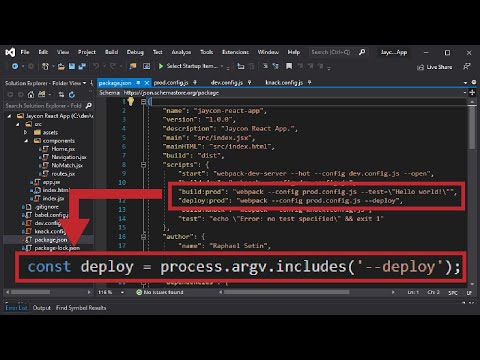Screen dimensions: 480x360
Task: Click the magnifier icon in the top search box
Action: 362,52
